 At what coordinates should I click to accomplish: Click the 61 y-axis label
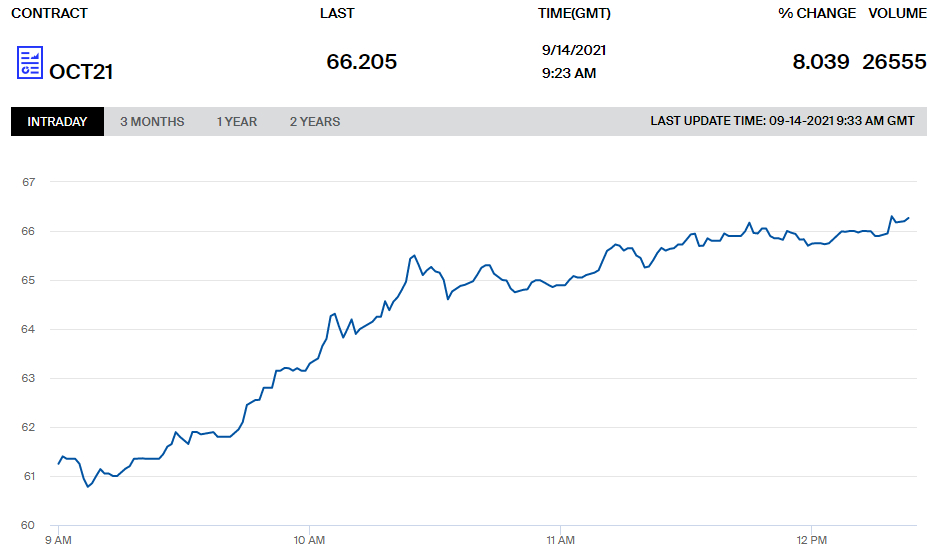(x=29, y=476)
